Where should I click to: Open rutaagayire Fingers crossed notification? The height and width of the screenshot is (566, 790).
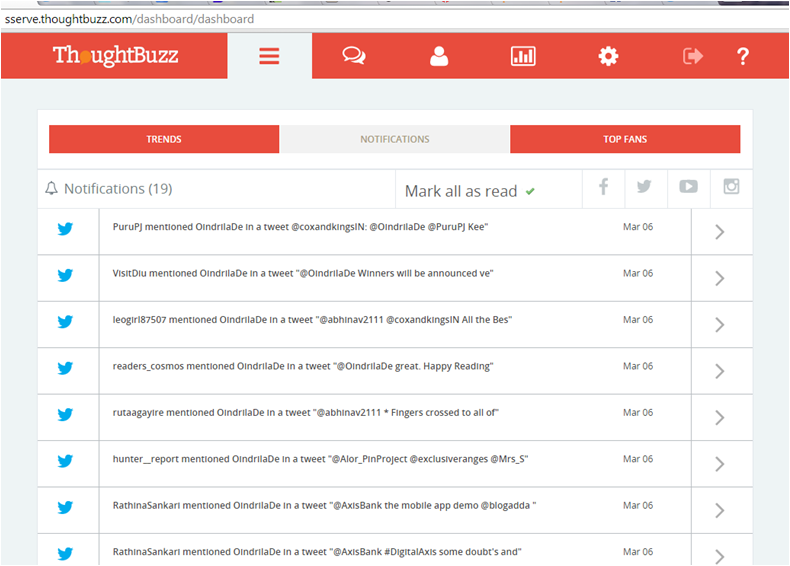[x=305, y=412]
